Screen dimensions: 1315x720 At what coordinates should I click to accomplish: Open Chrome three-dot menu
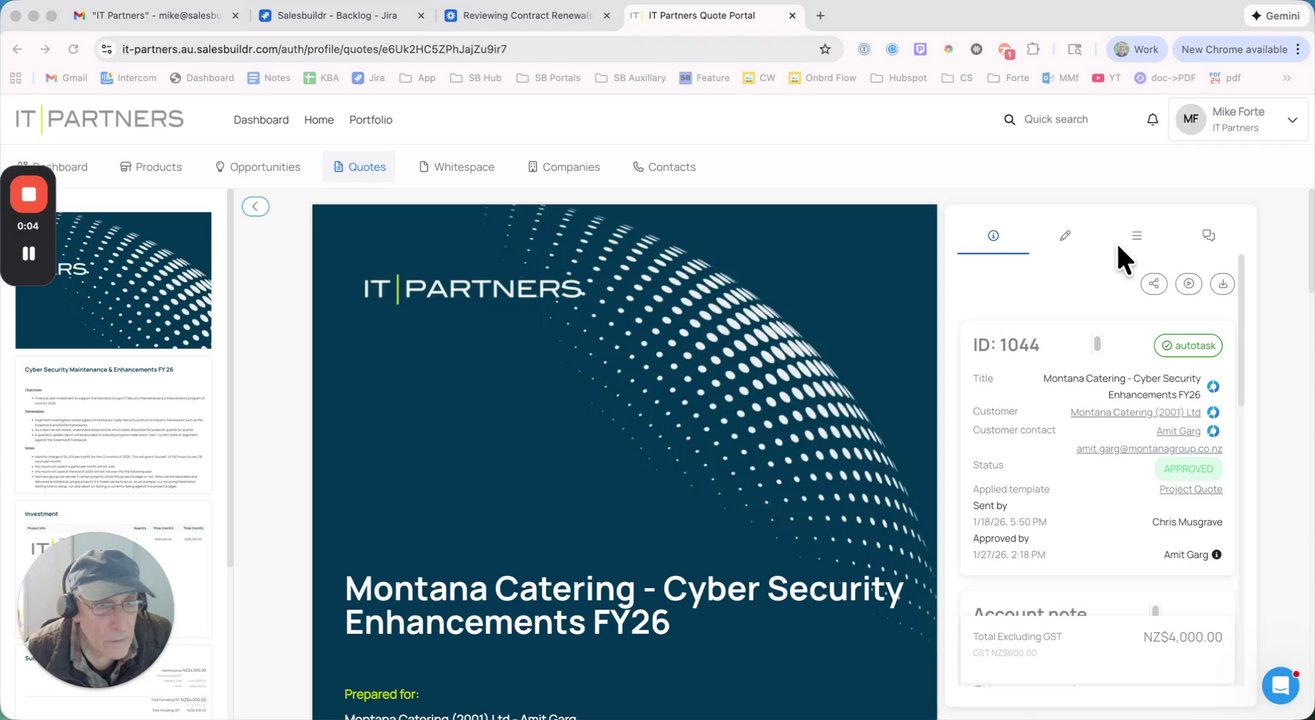[x=1296, y=49]
